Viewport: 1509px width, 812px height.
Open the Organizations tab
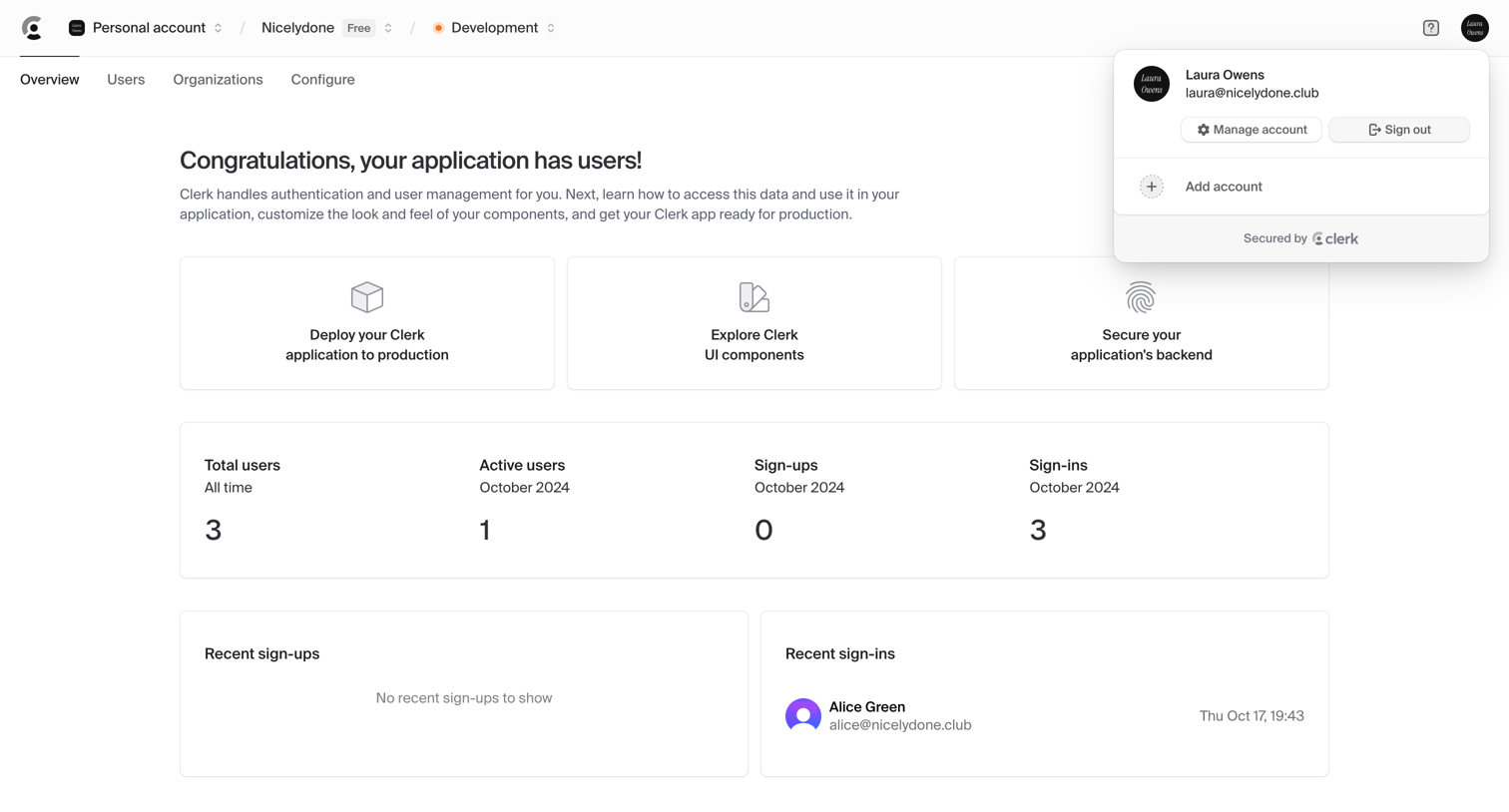(218, 80)
